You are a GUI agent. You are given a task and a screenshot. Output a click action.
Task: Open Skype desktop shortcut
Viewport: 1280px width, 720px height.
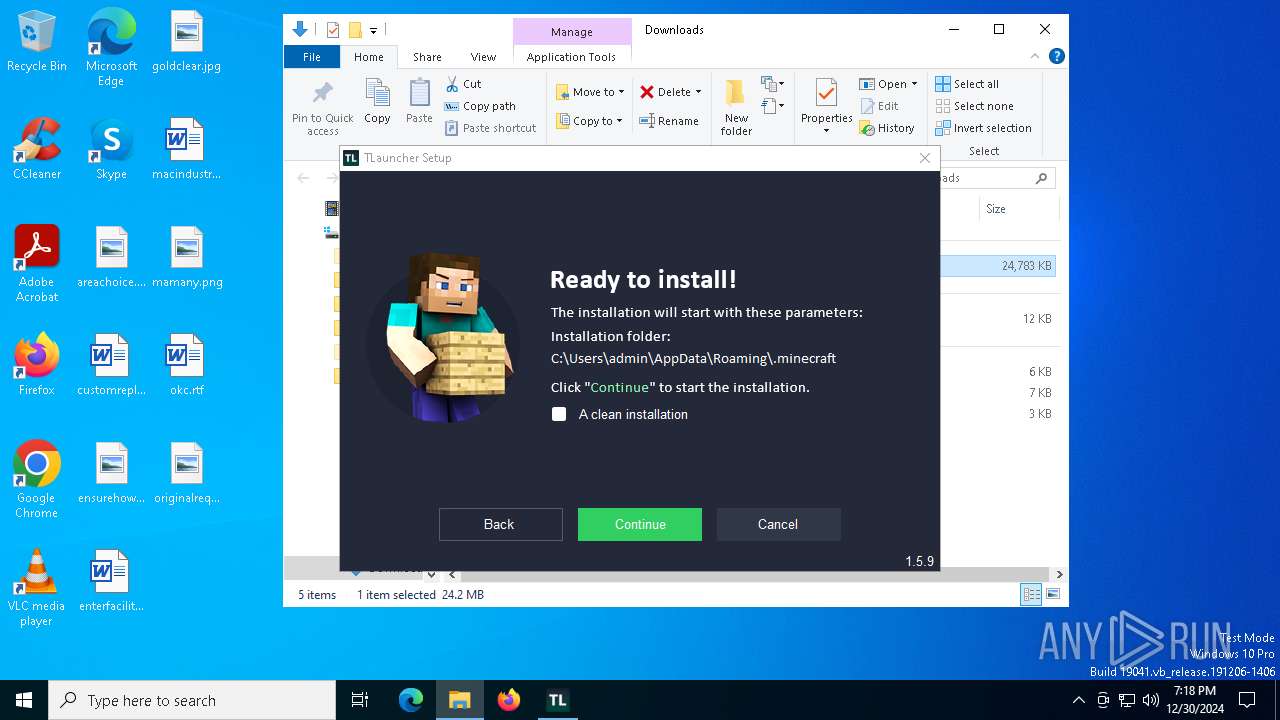point(111,150)
